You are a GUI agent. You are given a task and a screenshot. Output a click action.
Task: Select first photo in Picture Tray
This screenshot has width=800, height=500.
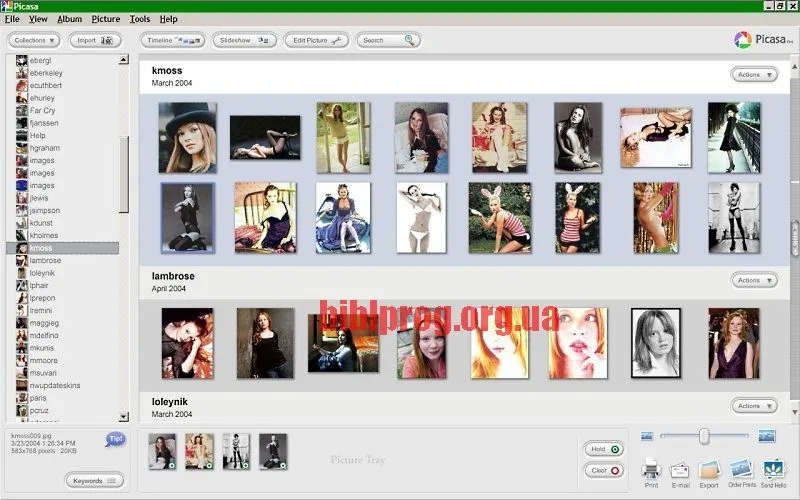point(162,451)
